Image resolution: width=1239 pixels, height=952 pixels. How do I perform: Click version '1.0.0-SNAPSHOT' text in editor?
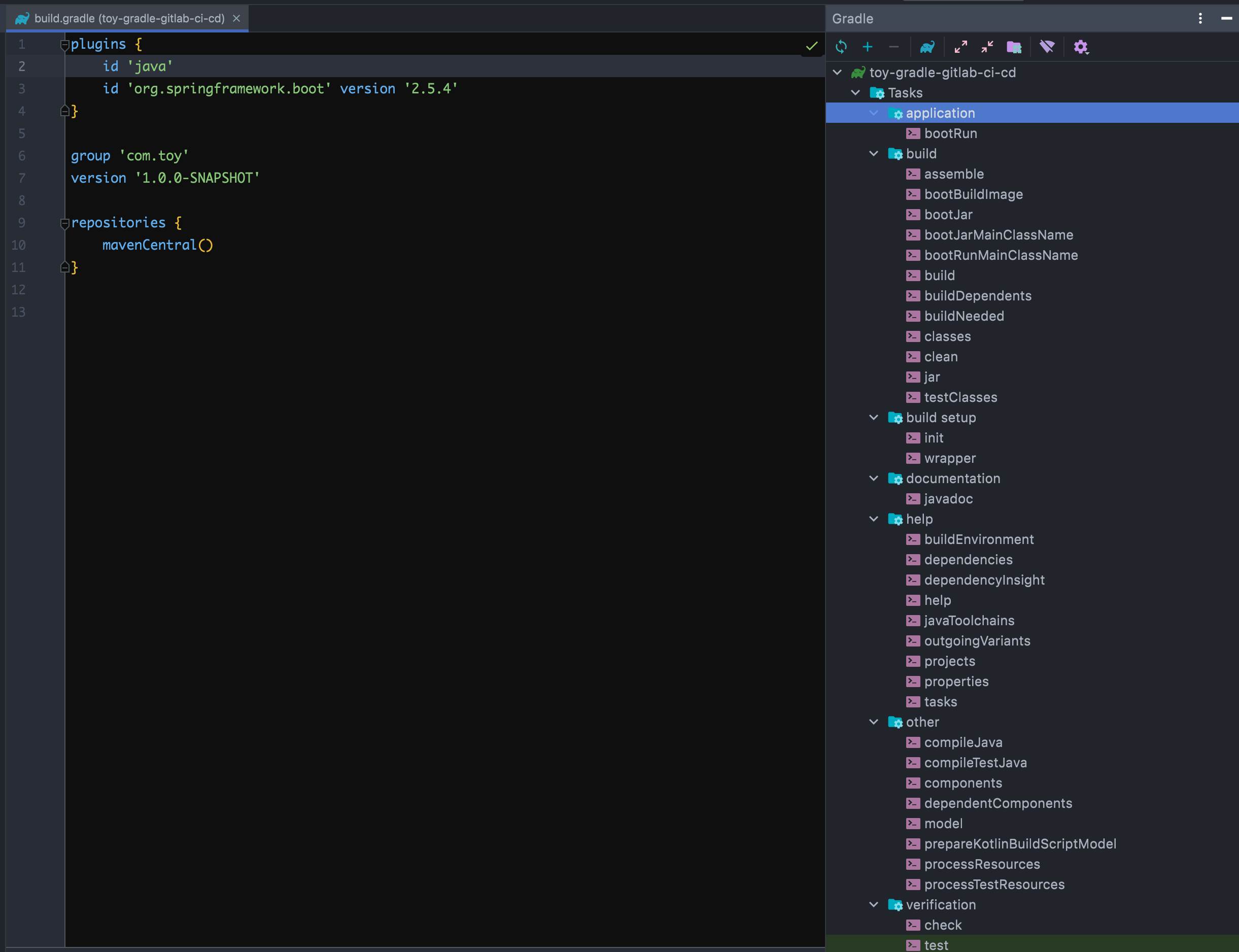(x=165, y=178)
